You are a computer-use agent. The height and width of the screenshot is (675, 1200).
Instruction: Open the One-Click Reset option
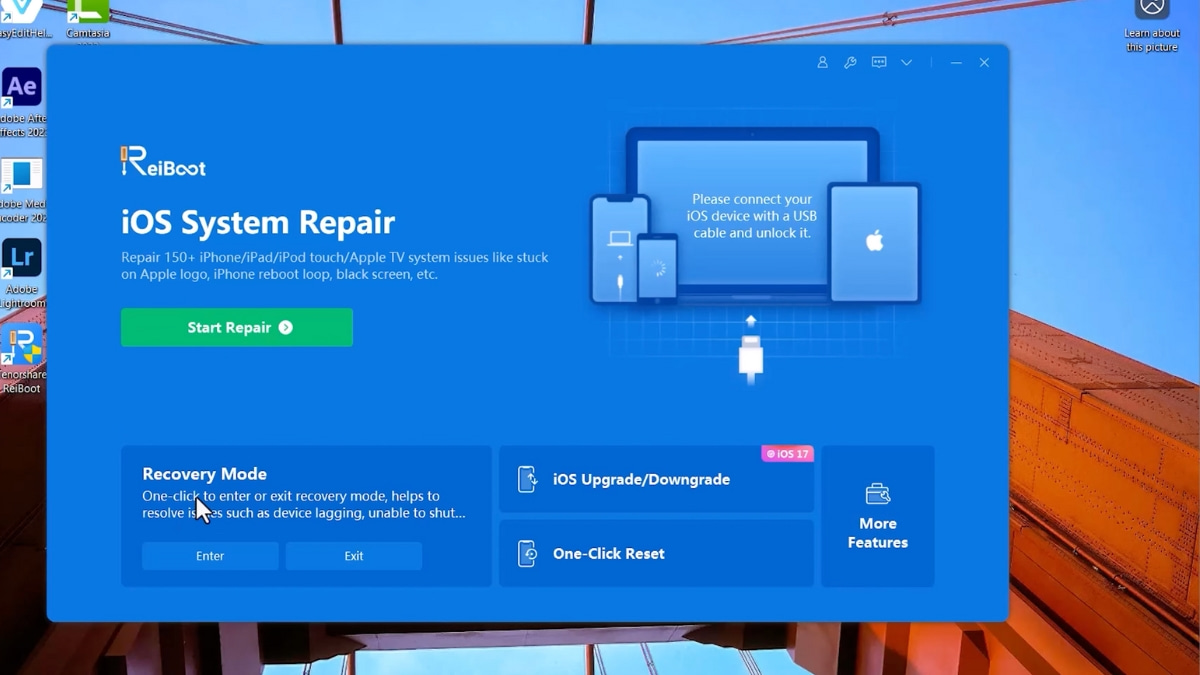(656, 553)
